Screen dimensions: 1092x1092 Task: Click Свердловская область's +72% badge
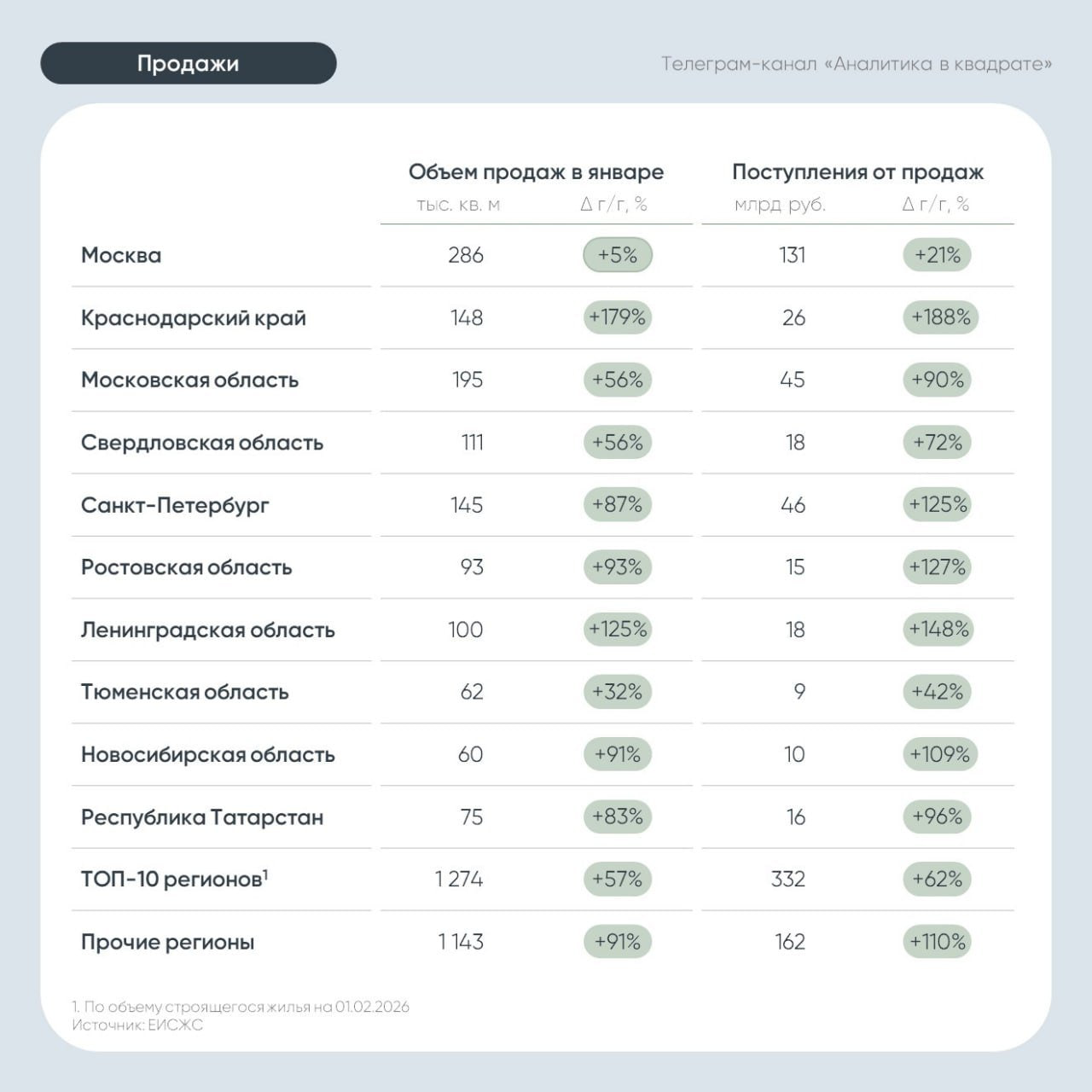tap(937, 442)
